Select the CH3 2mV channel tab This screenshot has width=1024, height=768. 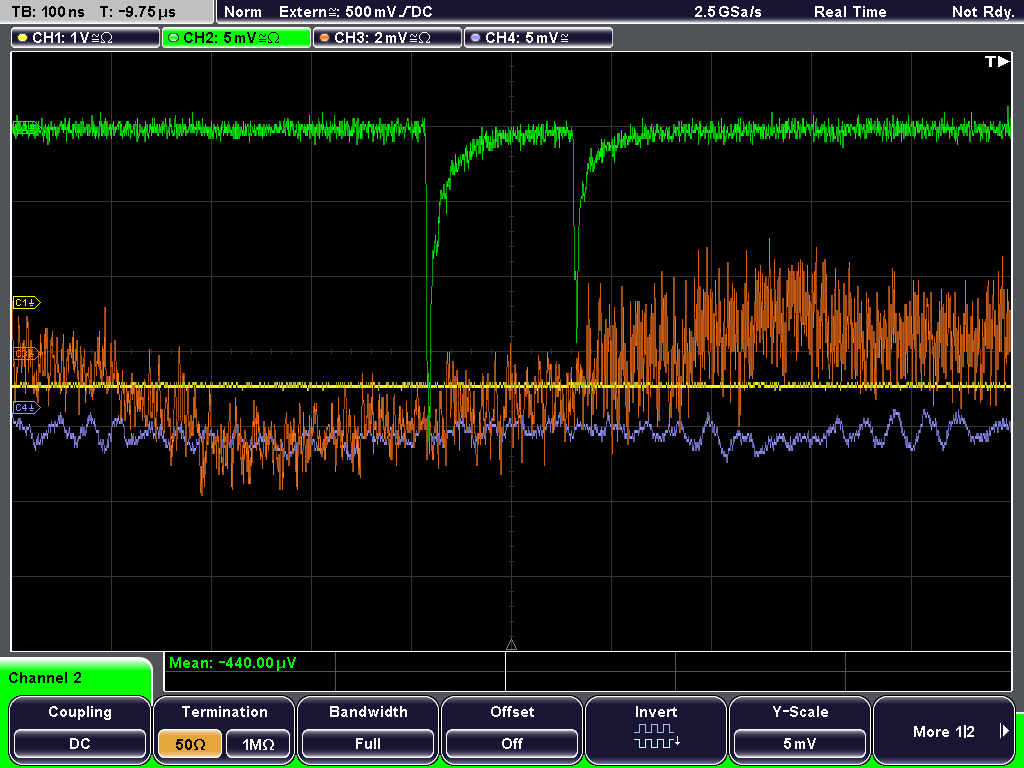pyautogui.click(x=387, y=38)
